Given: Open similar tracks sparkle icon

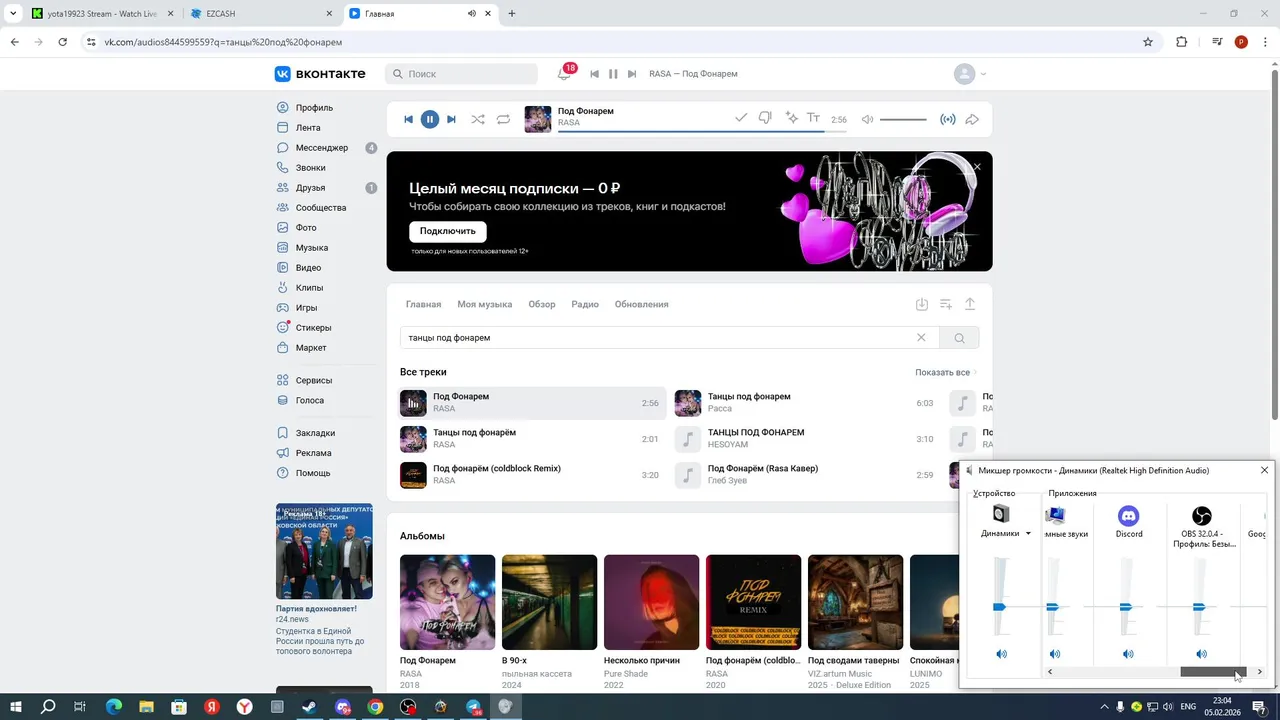Looking at the screenshot, I should point(791,118).
